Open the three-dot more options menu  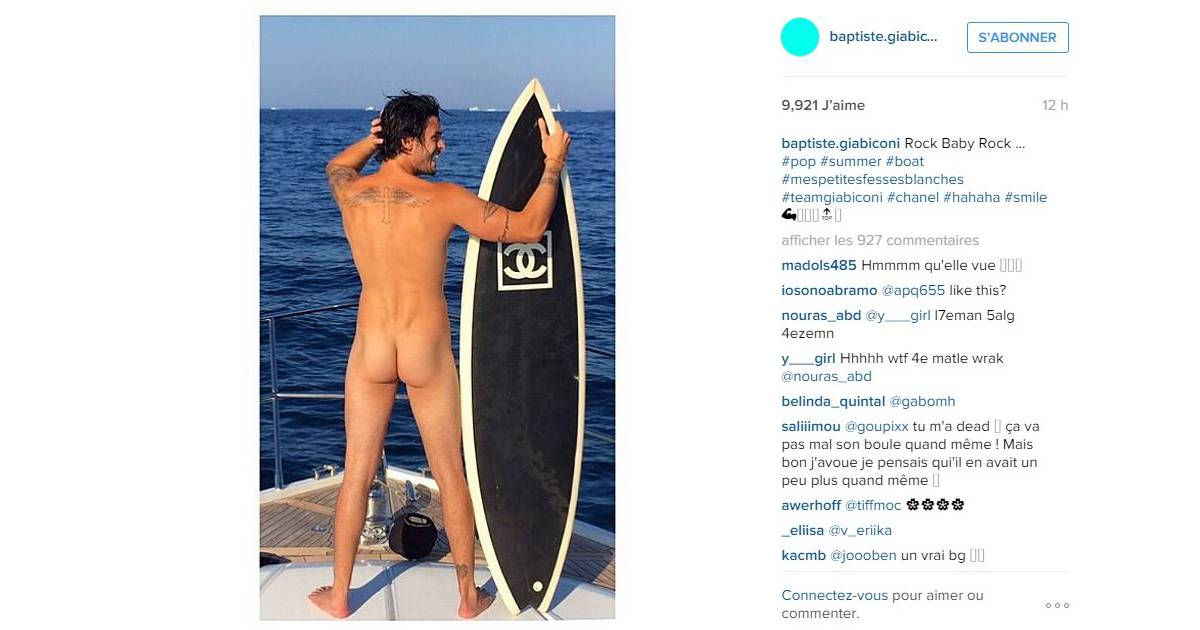[1057, 605]
